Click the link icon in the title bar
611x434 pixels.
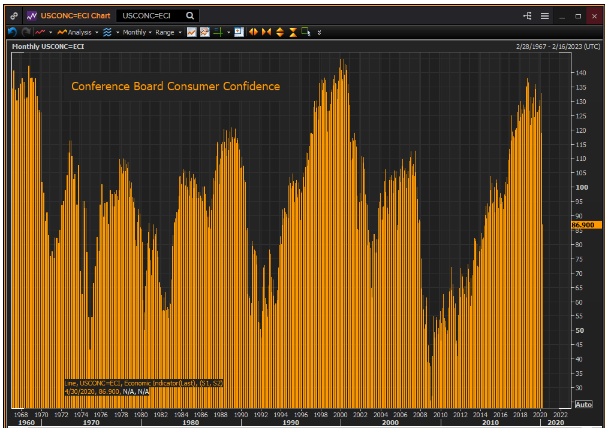(x=14, y=16)
